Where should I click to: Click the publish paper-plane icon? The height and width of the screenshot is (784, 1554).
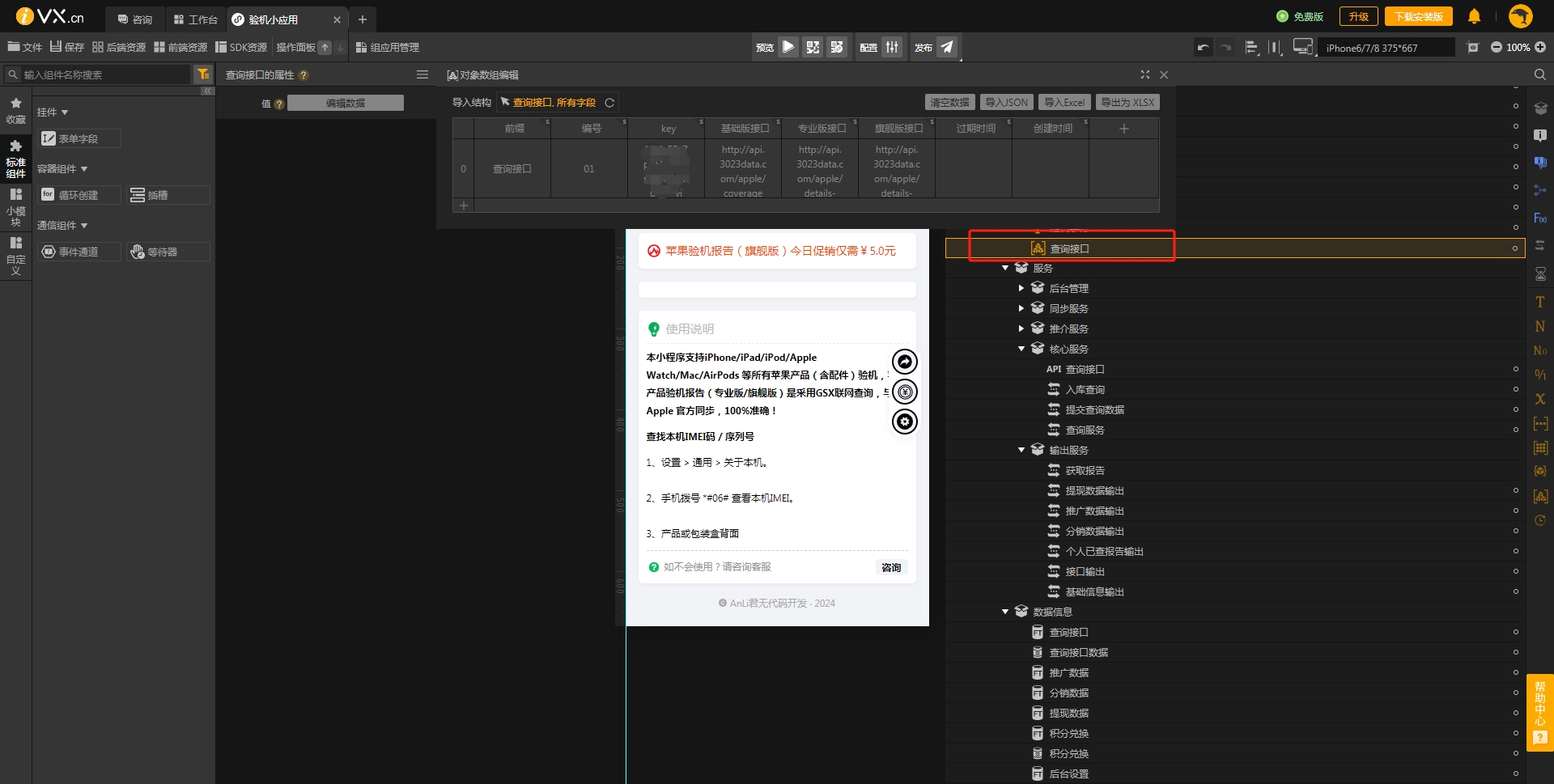[x=947, y=47]
